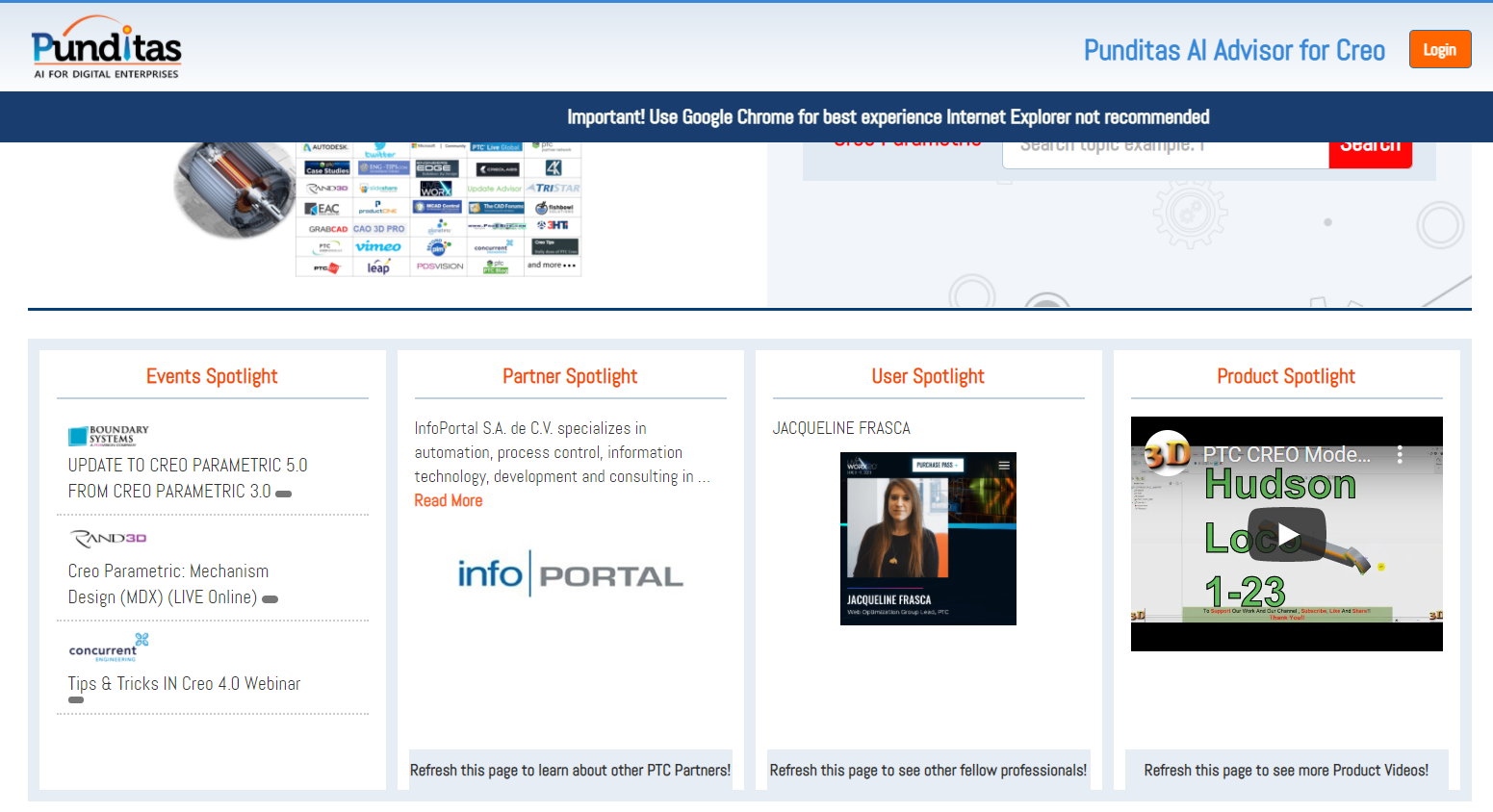Screen dimensions: 1493x812
Task: Click the orange Login button
Action: [x=1439, y=49]
